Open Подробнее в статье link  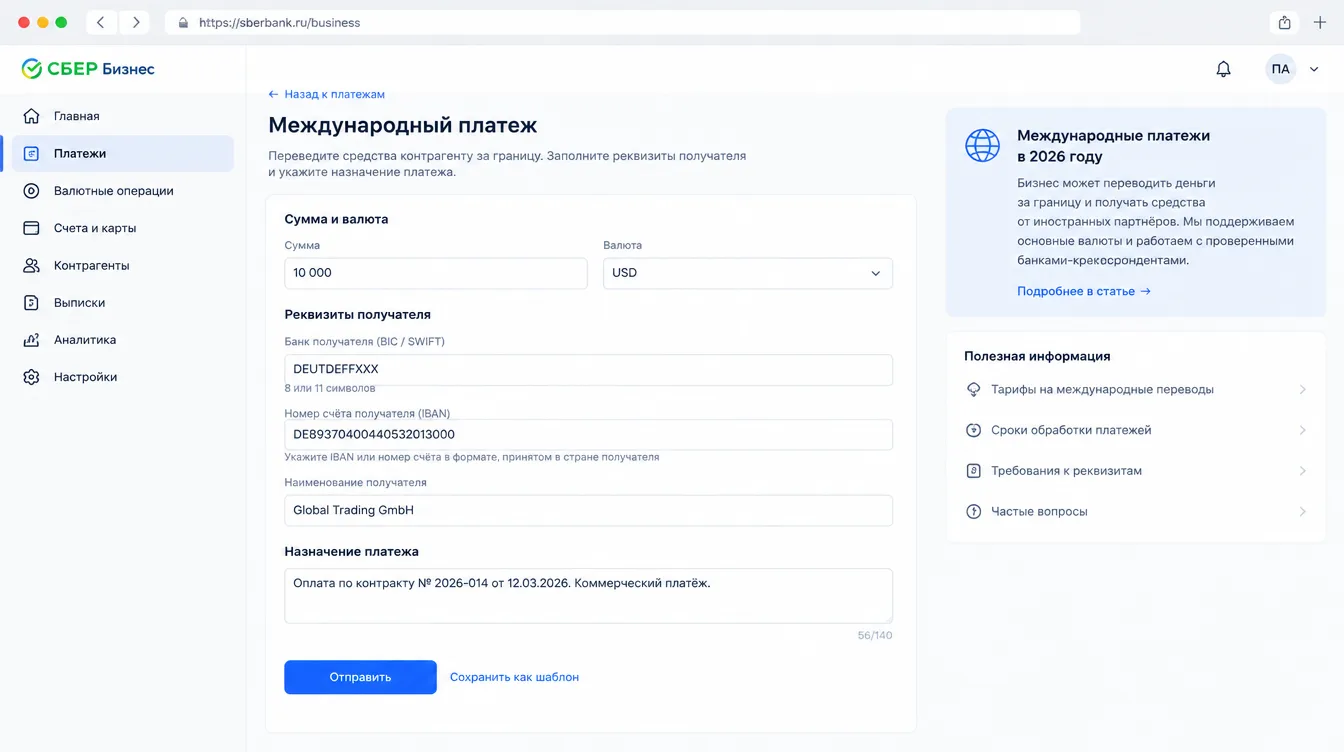click(x=1084, y=291)
